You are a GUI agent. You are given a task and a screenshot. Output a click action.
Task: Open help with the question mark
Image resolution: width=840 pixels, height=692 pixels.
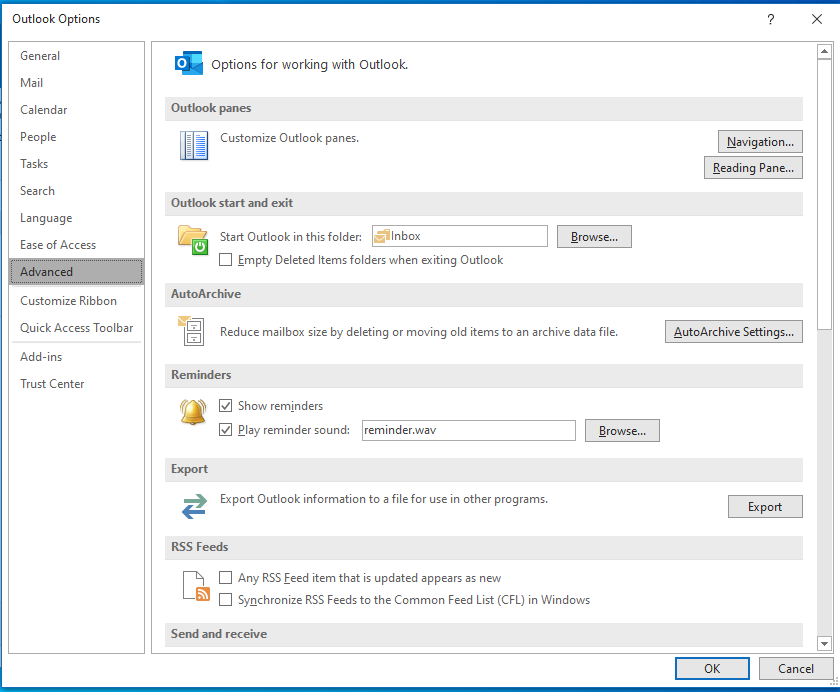(x=770, y=19)
